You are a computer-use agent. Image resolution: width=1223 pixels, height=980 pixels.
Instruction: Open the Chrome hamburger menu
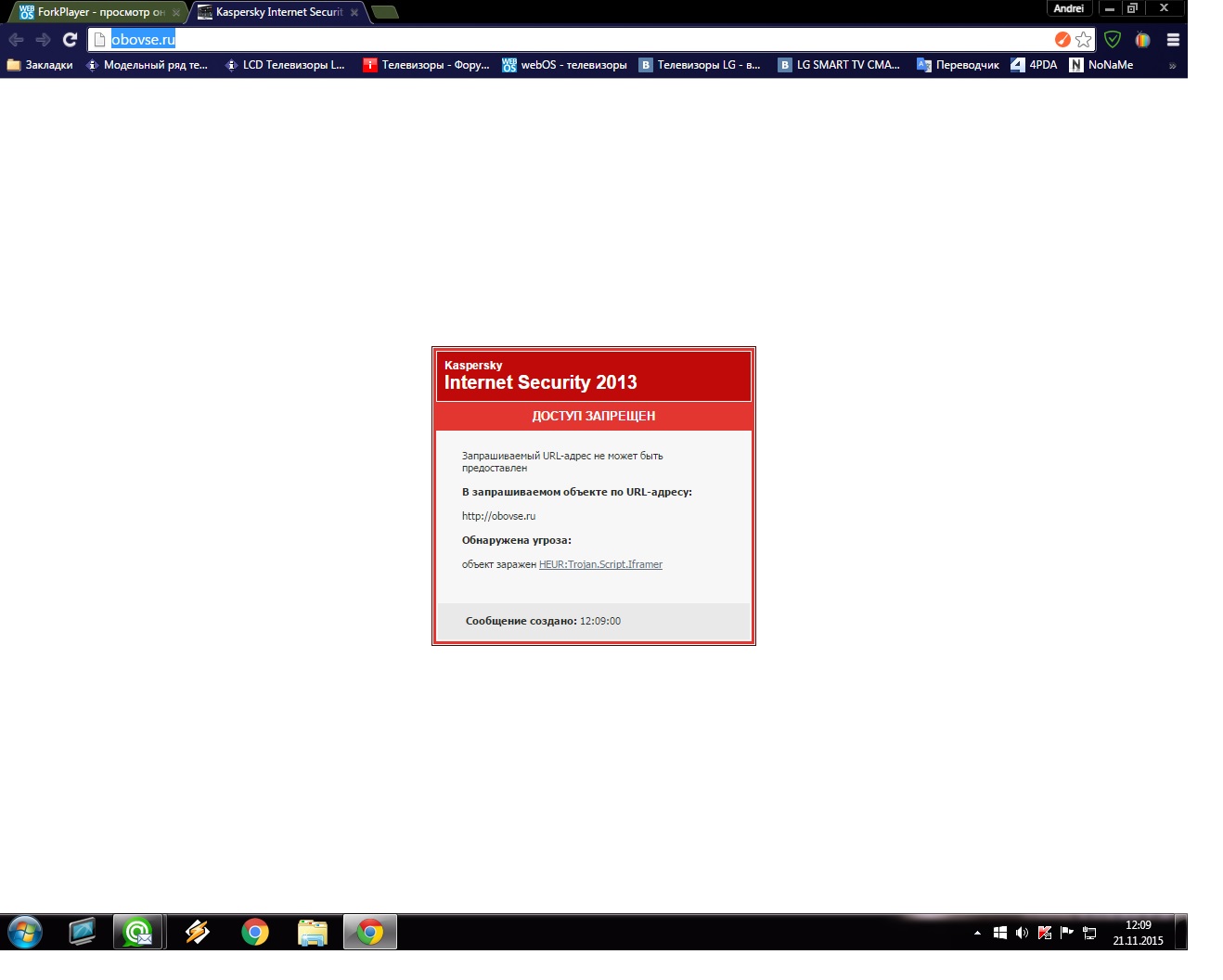1173,39
